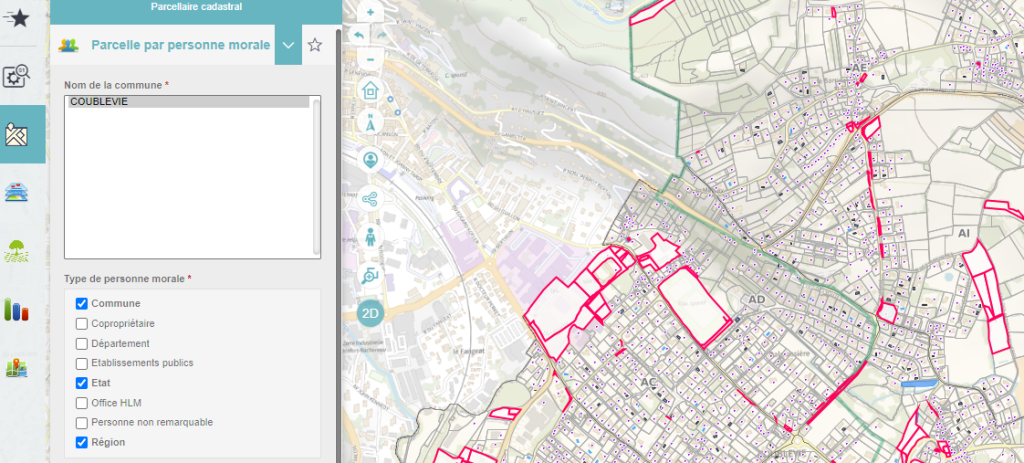The width and height of the screenshot is (1024, 463).
Task: Tick the Département checkbox
Action: click(82, 344)
